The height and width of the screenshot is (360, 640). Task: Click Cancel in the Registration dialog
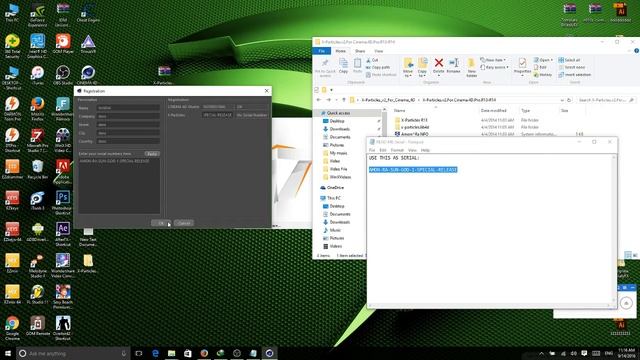click(184, 223)
